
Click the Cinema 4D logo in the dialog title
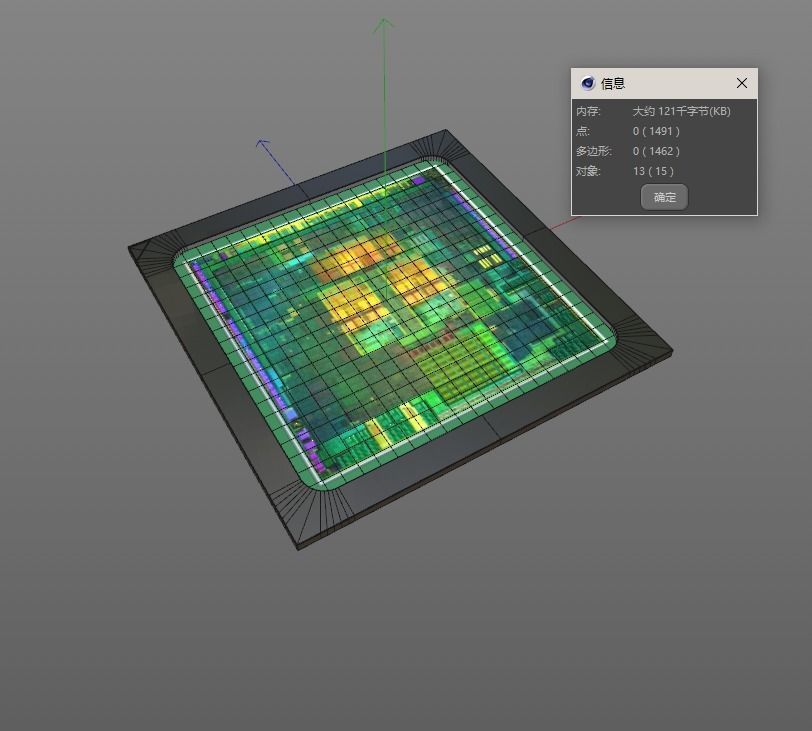[587, 83]
